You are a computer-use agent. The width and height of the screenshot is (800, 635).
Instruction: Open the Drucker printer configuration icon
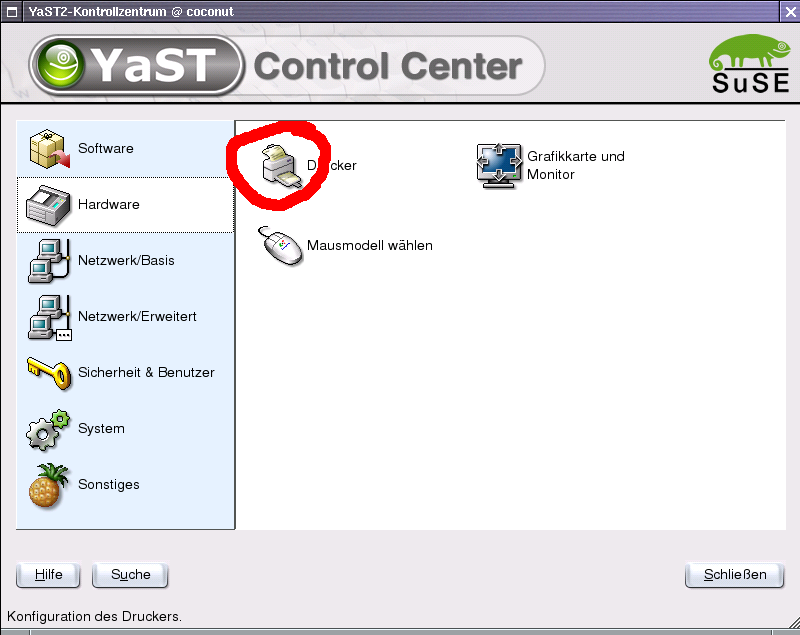281,166
